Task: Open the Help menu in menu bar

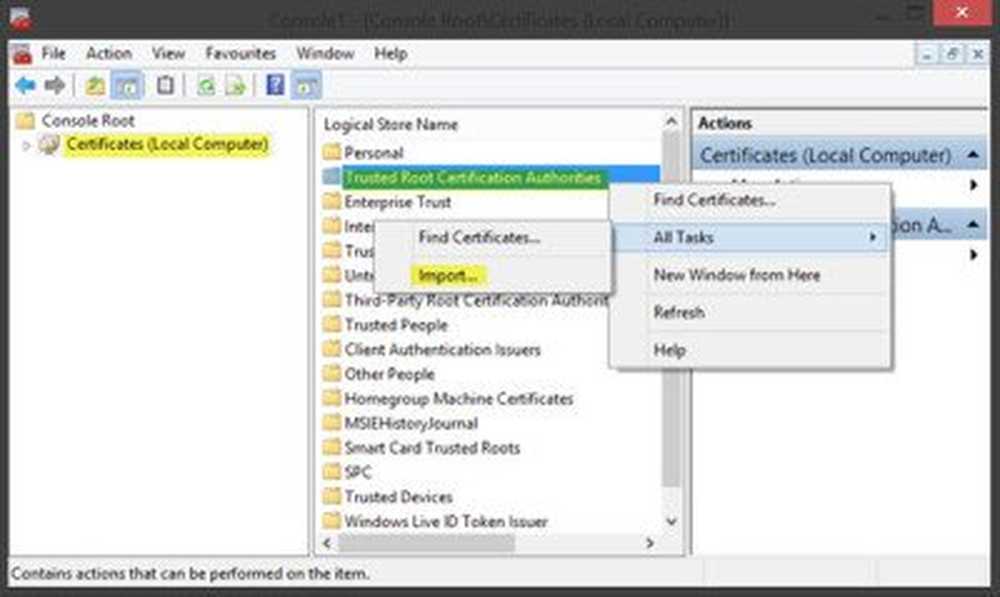Action: (390, 54)
